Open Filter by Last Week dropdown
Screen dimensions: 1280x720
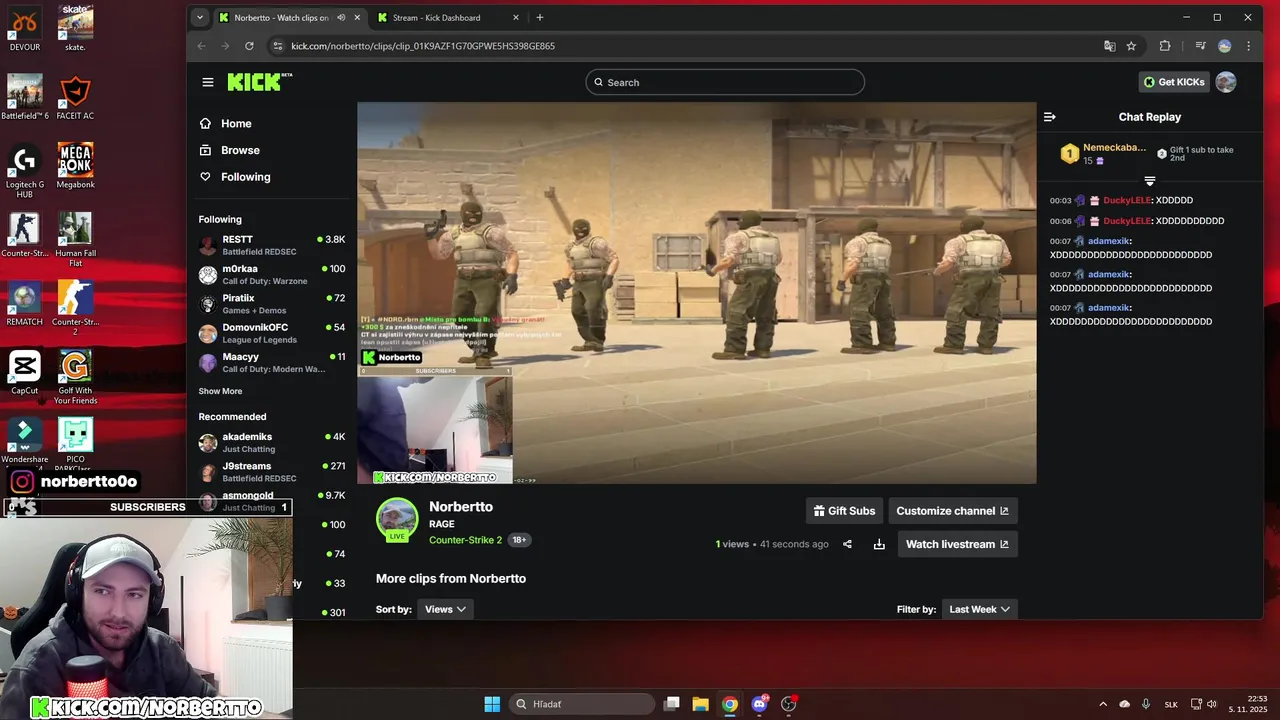point(979,609)
